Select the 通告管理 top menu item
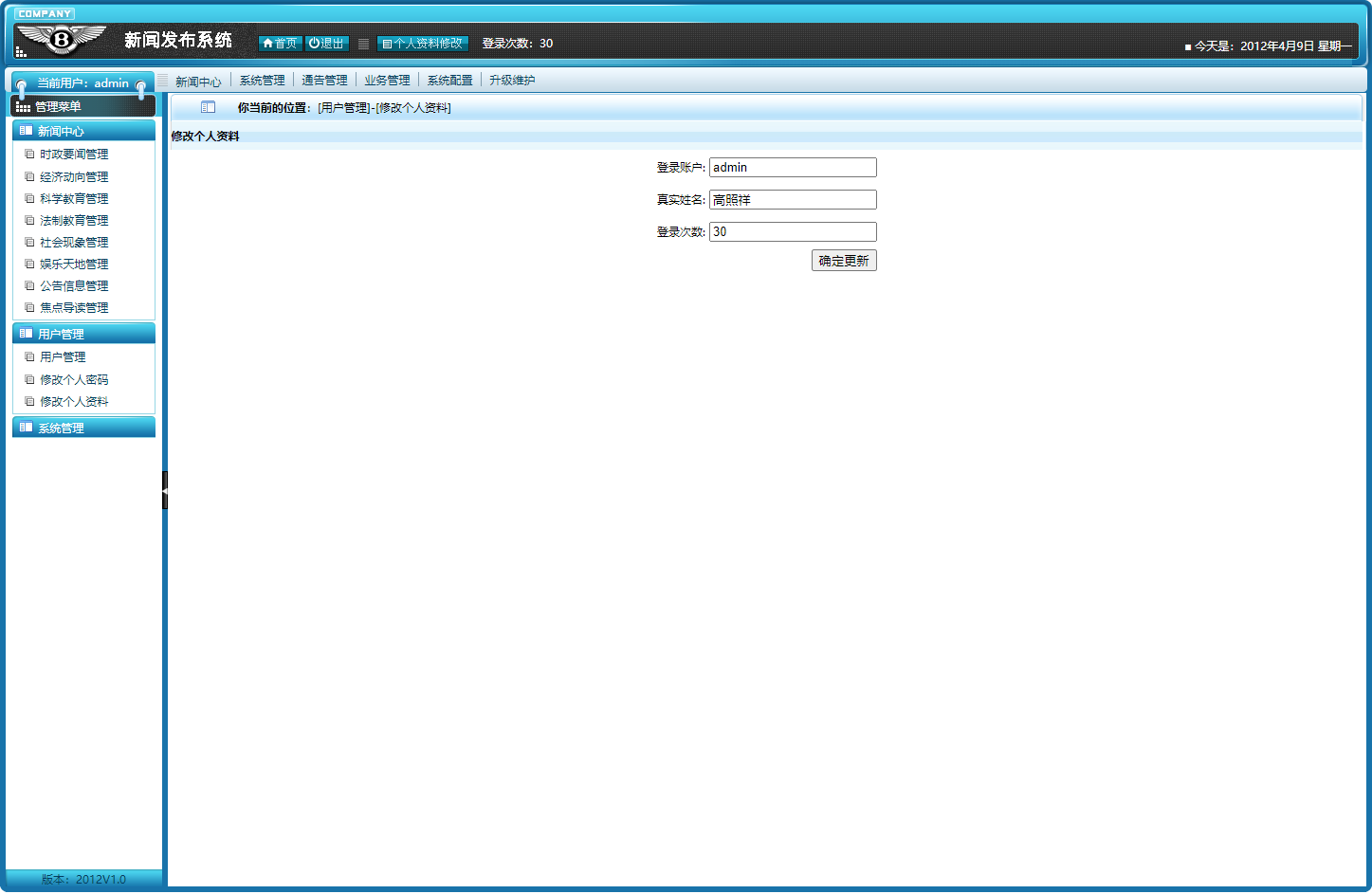Screen dimensions: 1372x894 pyautogui.click(x=324, y=81)
